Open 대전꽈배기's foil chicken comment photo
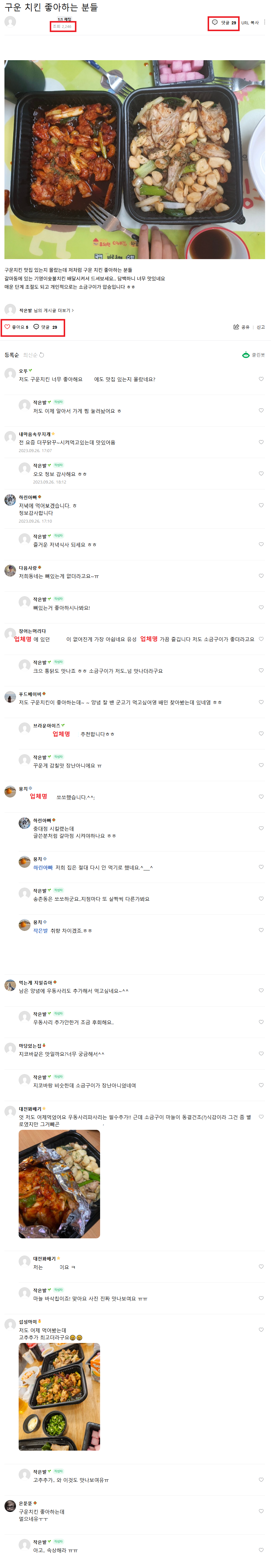Image resolution: width=271 pixels, height=1568 pixels. 59,1183
